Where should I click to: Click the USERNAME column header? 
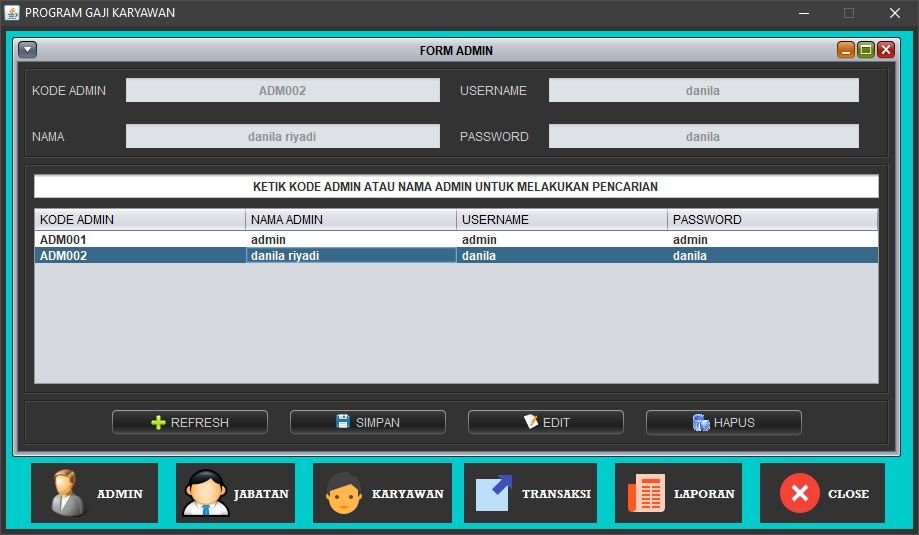pyautogui.click(x=562, y=219)
